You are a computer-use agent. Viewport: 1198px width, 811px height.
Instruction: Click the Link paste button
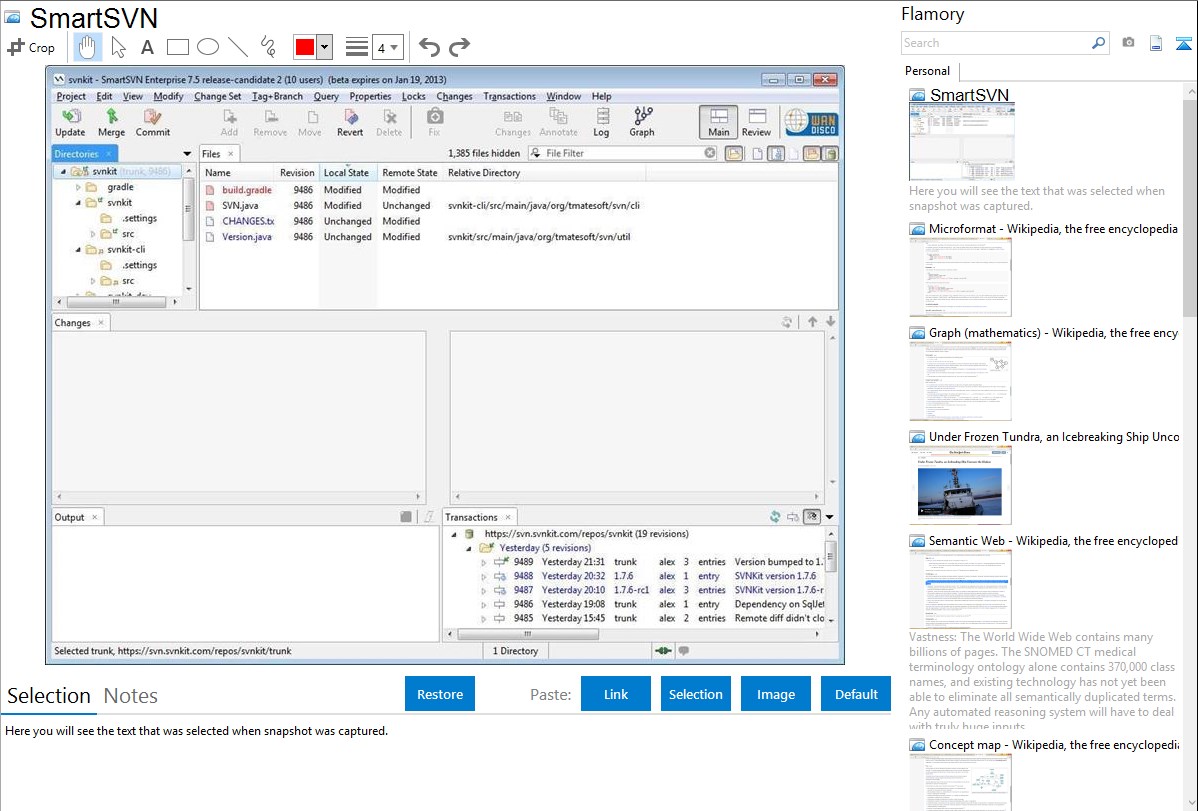(x=616, y=694)
